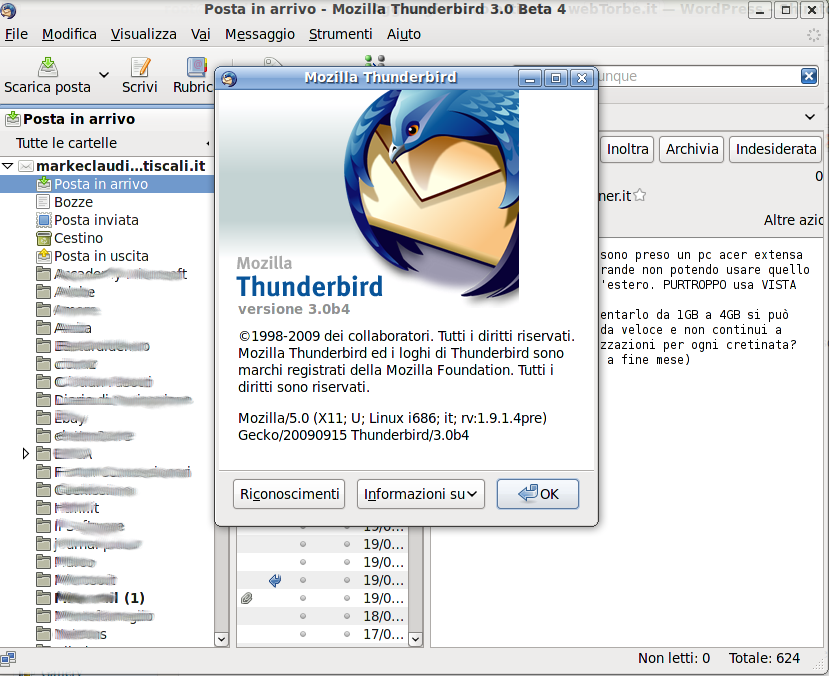
Task: Collapse the markeclaudi...tiscali.it account tree
Action: [7, 166]
